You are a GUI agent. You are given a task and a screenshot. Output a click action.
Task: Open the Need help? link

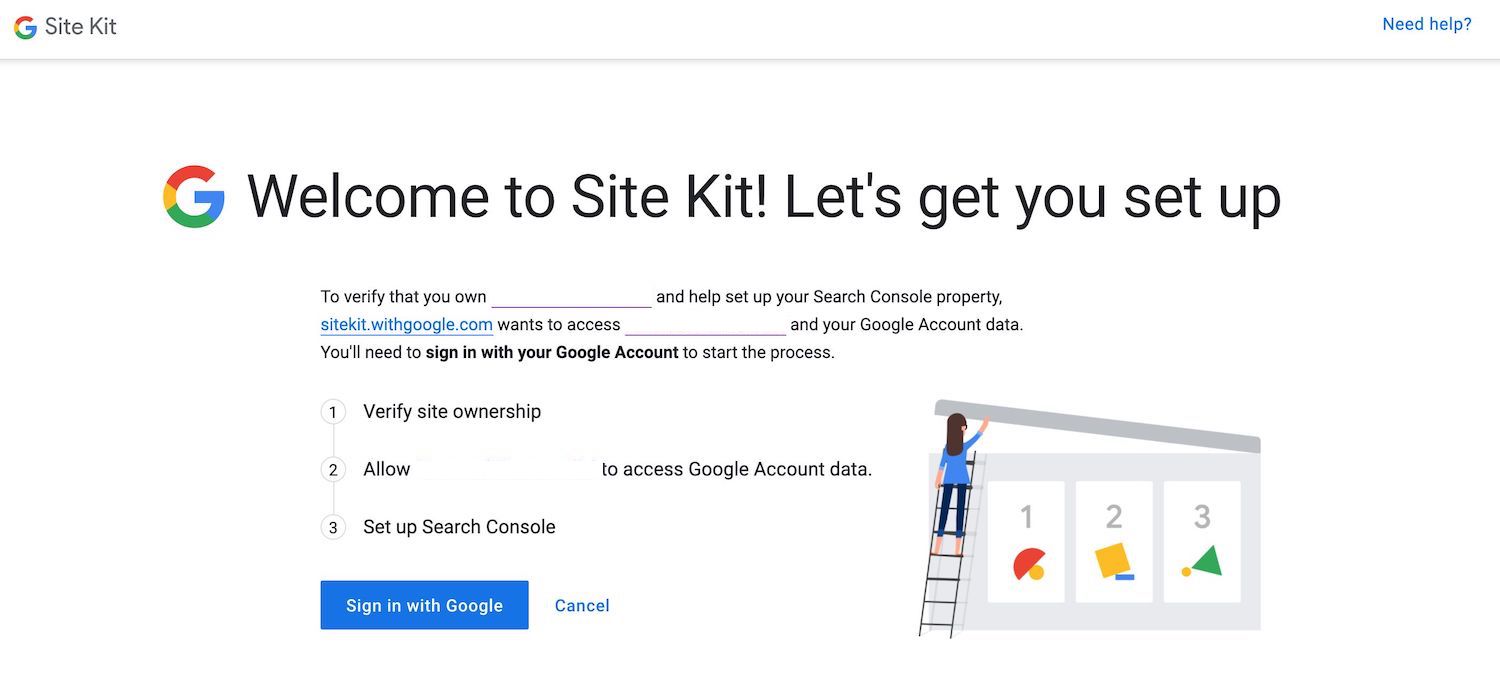pyautogui.click(x=1427, y=24)
